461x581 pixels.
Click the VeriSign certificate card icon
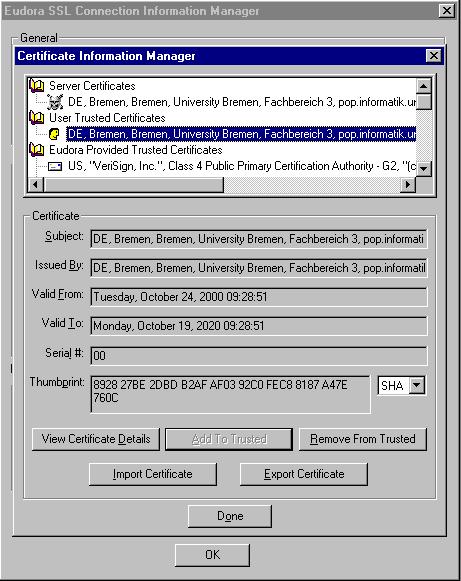(x=55, y=166)
